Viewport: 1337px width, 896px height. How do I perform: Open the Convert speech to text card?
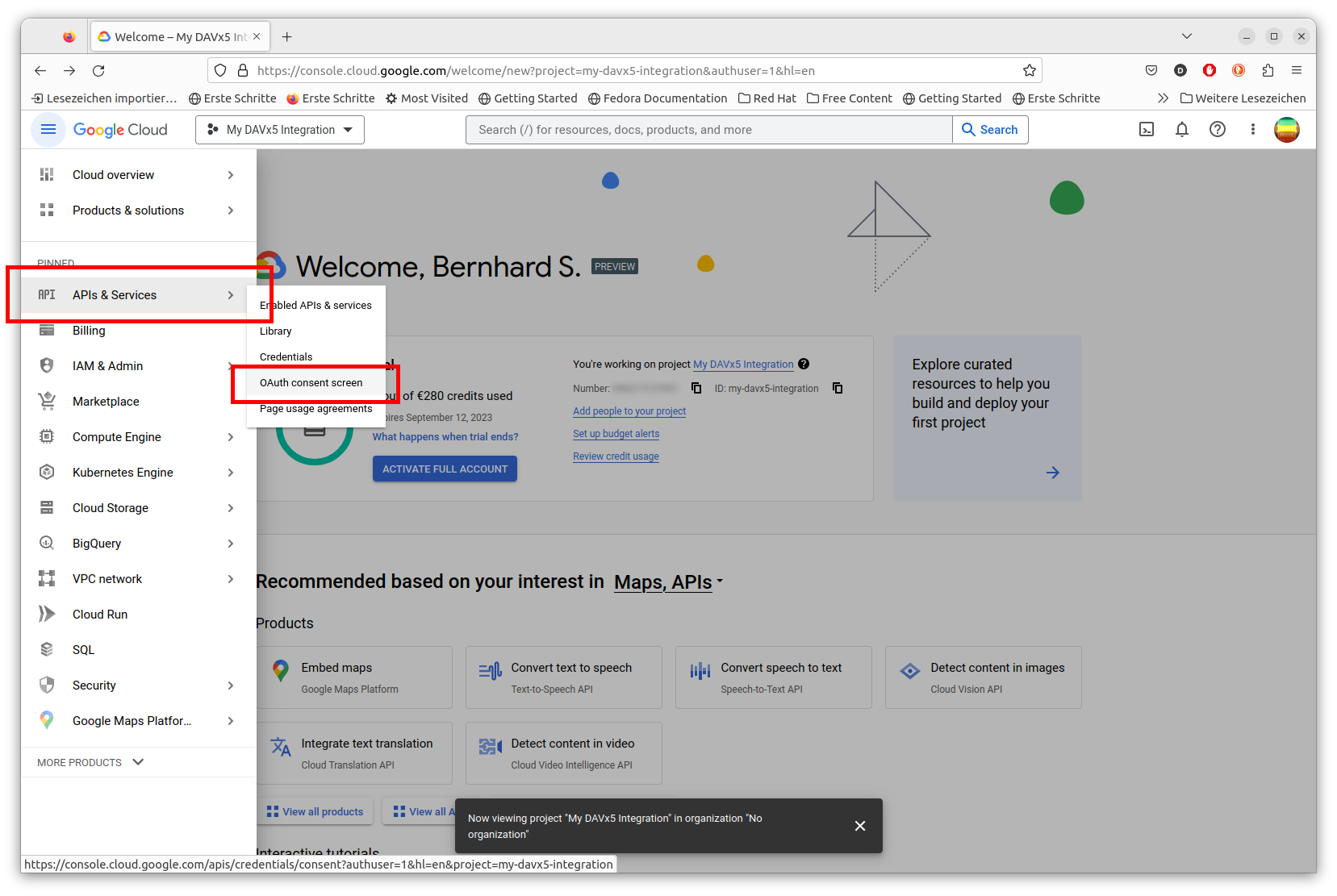[774, 677]
